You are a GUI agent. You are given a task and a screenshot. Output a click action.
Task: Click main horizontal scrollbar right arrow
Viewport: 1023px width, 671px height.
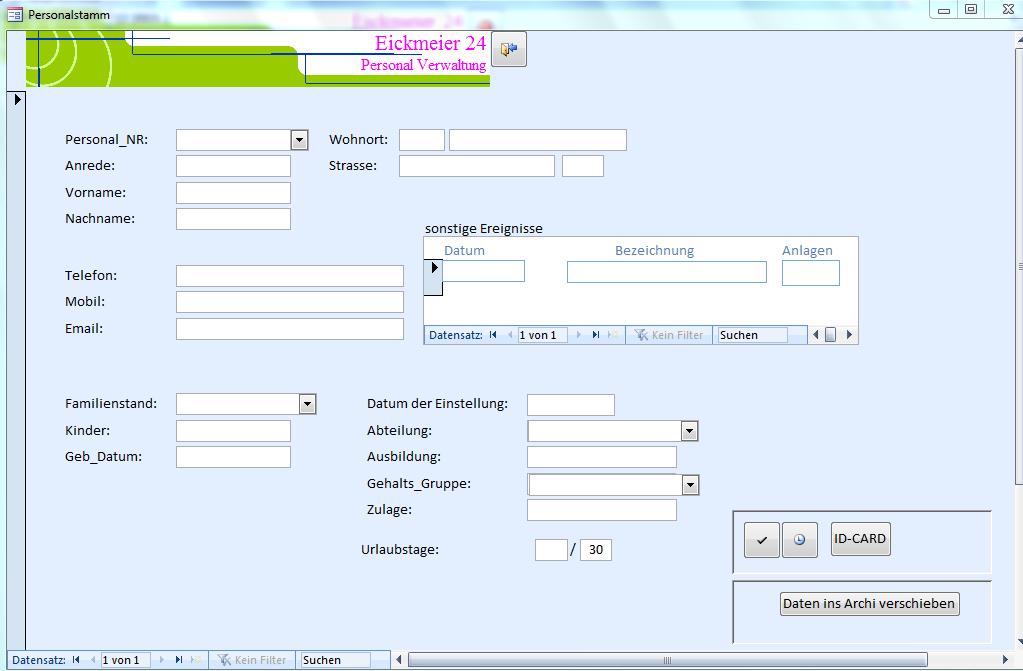(1005, 660)
